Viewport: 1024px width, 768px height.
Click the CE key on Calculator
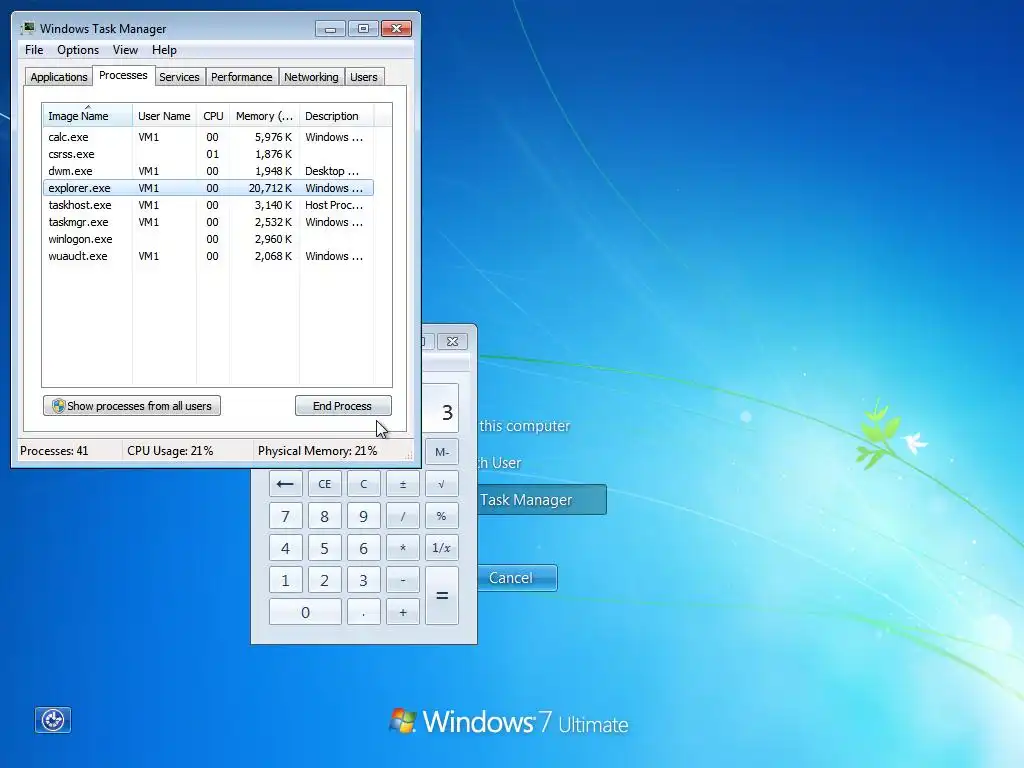coord(325,484)
